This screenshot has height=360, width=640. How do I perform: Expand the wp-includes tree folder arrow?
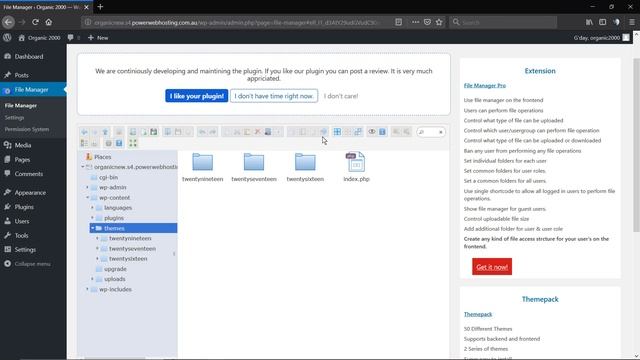(87, 289)
